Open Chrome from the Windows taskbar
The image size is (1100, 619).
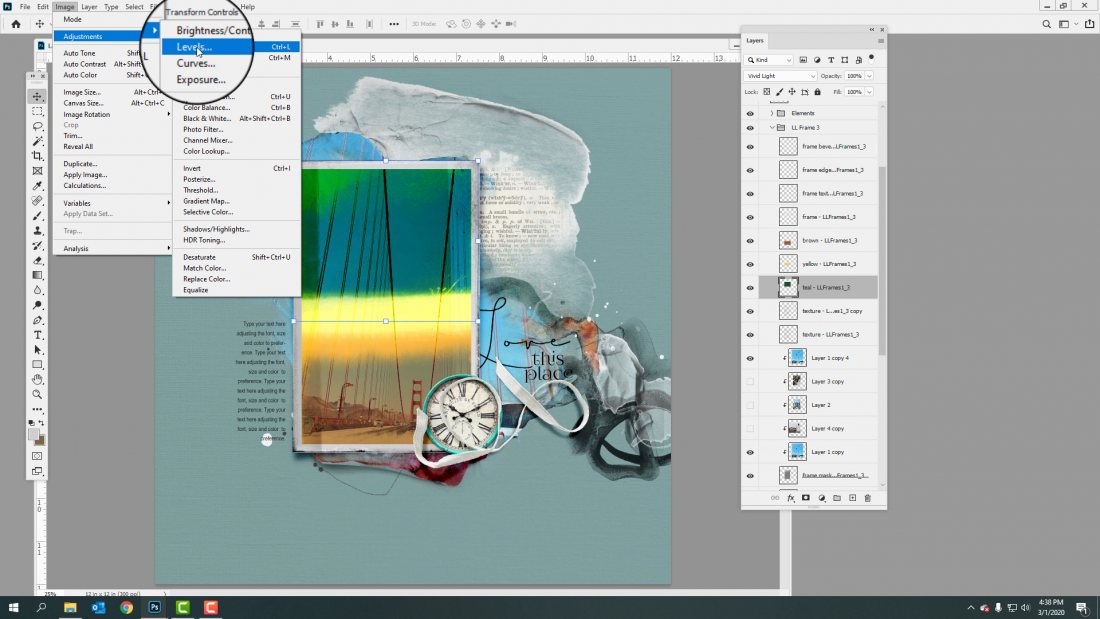pos(126,608)
